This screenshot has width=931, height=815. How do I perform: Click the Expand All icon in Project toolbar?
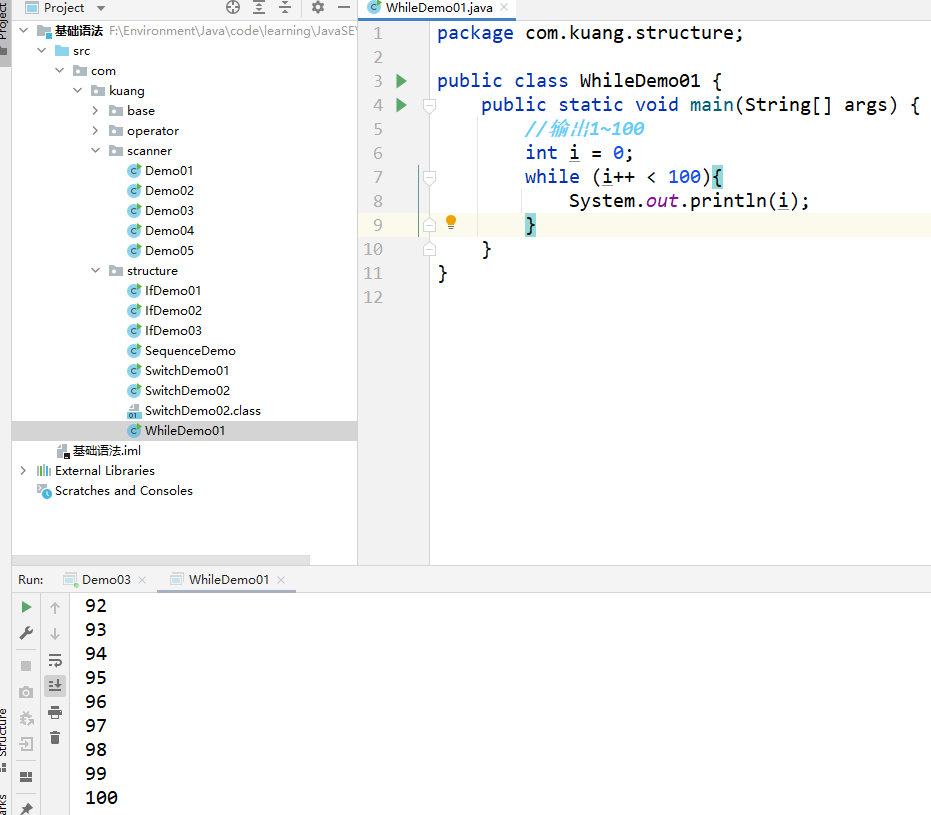pyautogui.click(x=259, y=7)
